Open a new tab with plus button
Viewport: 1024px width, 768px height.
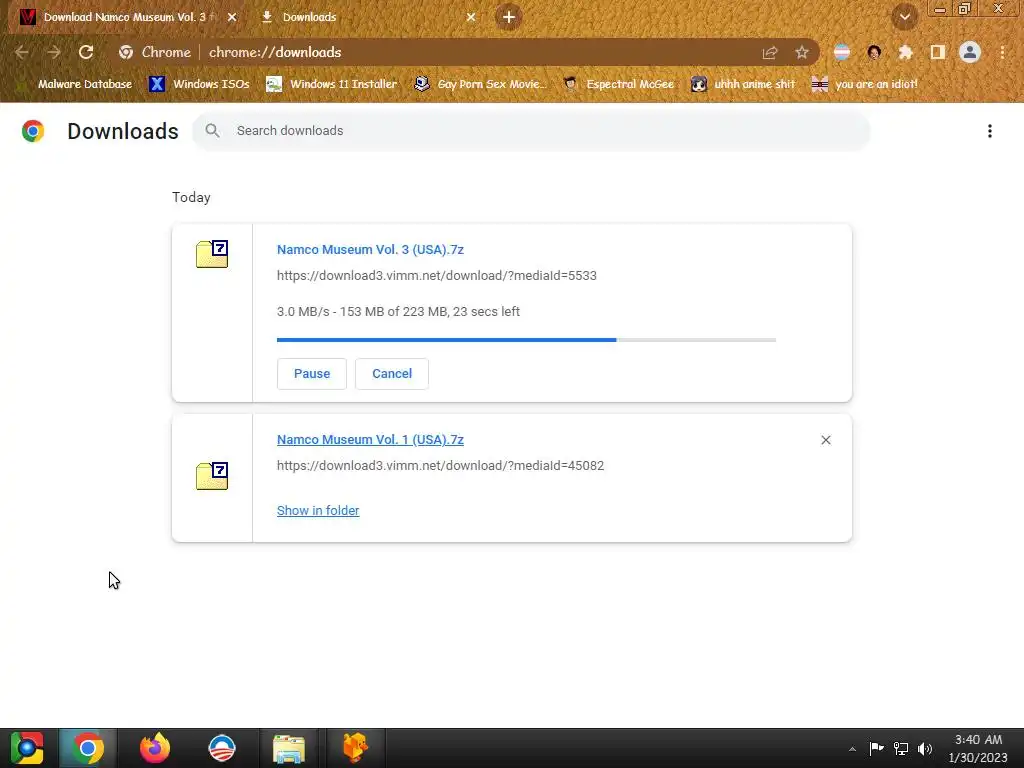(509, 17)
